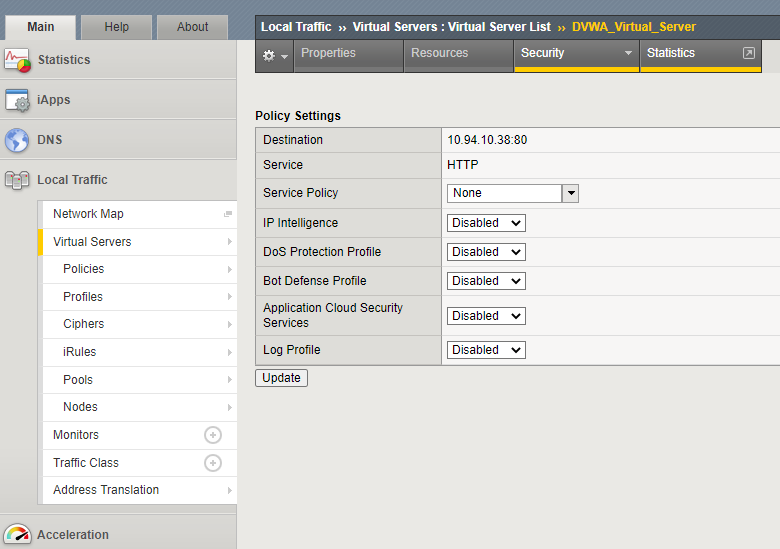This screenshot has width=780, height=549.
Task: Open the DoS Protection Profile dropdown
Action: [486, 252]
